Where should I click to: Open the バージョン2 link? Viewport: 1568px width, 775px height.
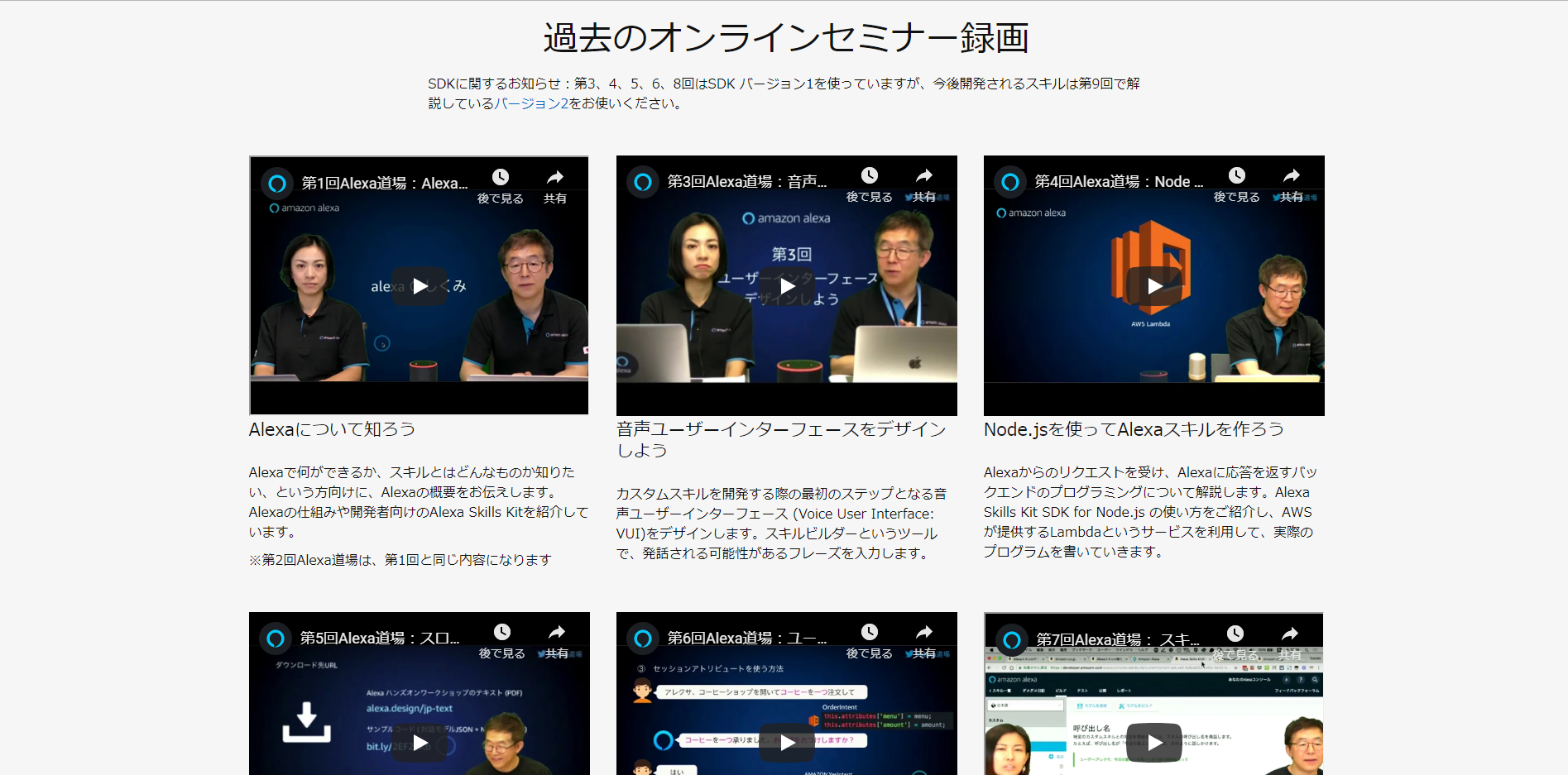[x=531, y=103]
